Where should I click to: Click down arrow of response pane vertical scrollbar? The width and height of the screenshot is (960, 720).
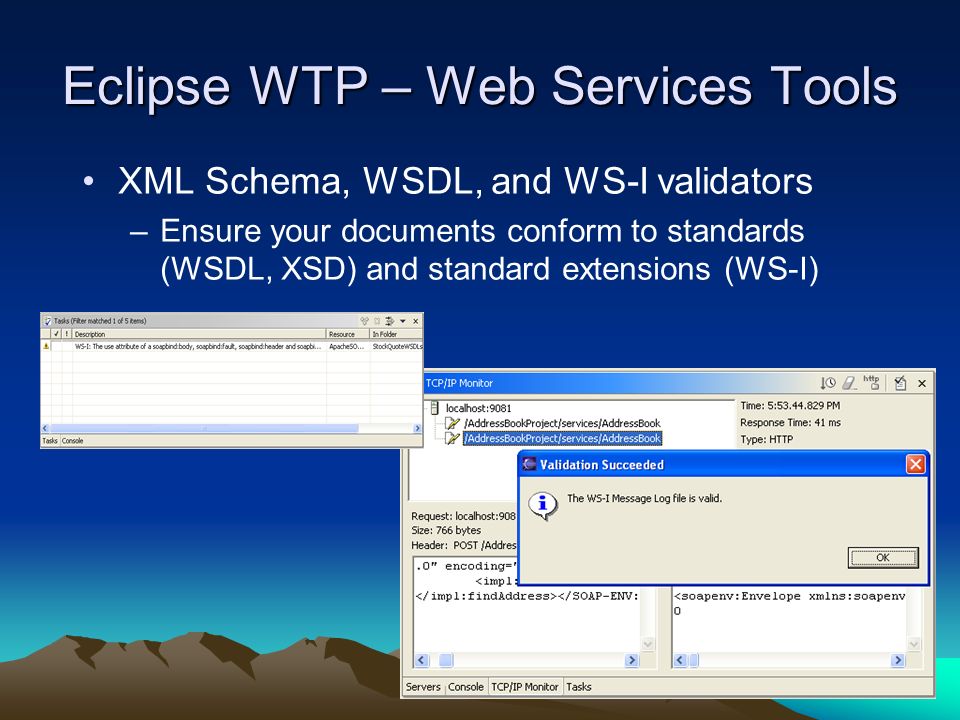(913, 644)
